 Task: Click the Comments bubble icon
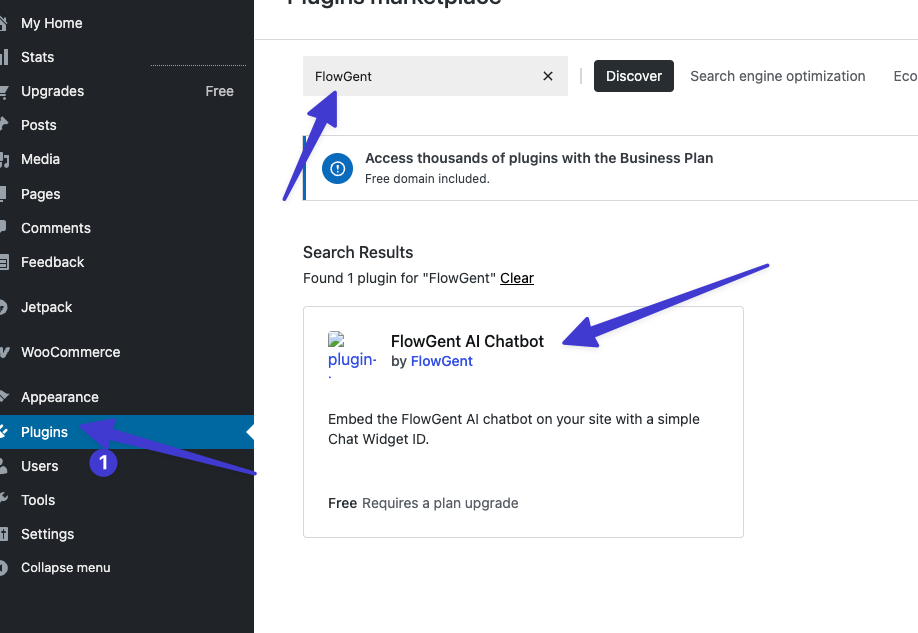tap(4, 227)
